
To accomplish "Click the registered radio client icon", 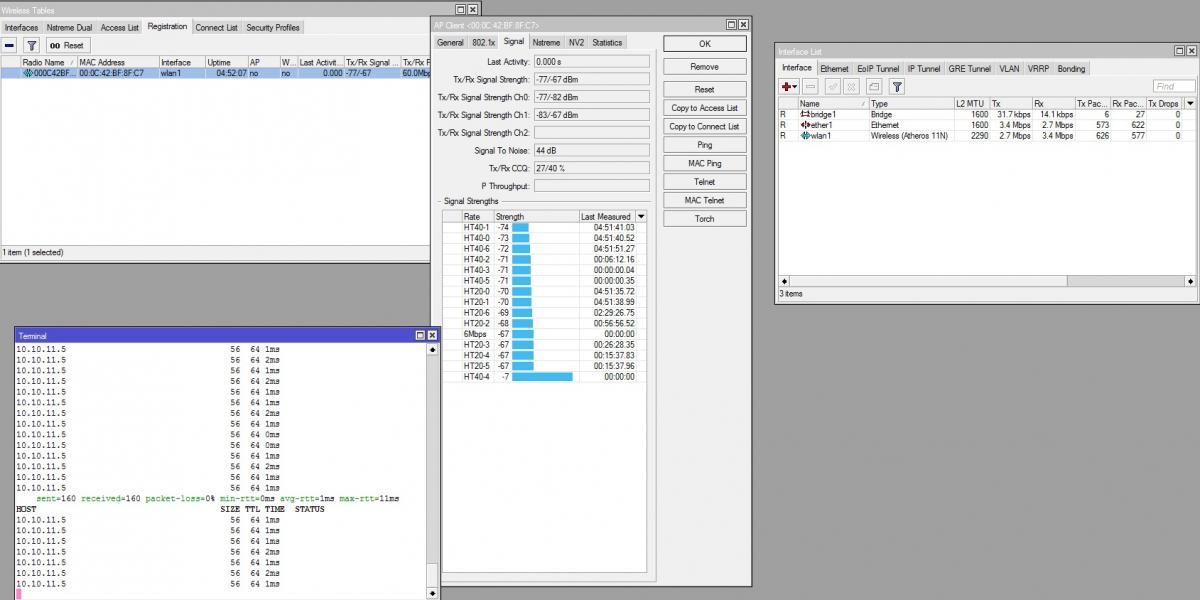I will [x=28, y=73].
